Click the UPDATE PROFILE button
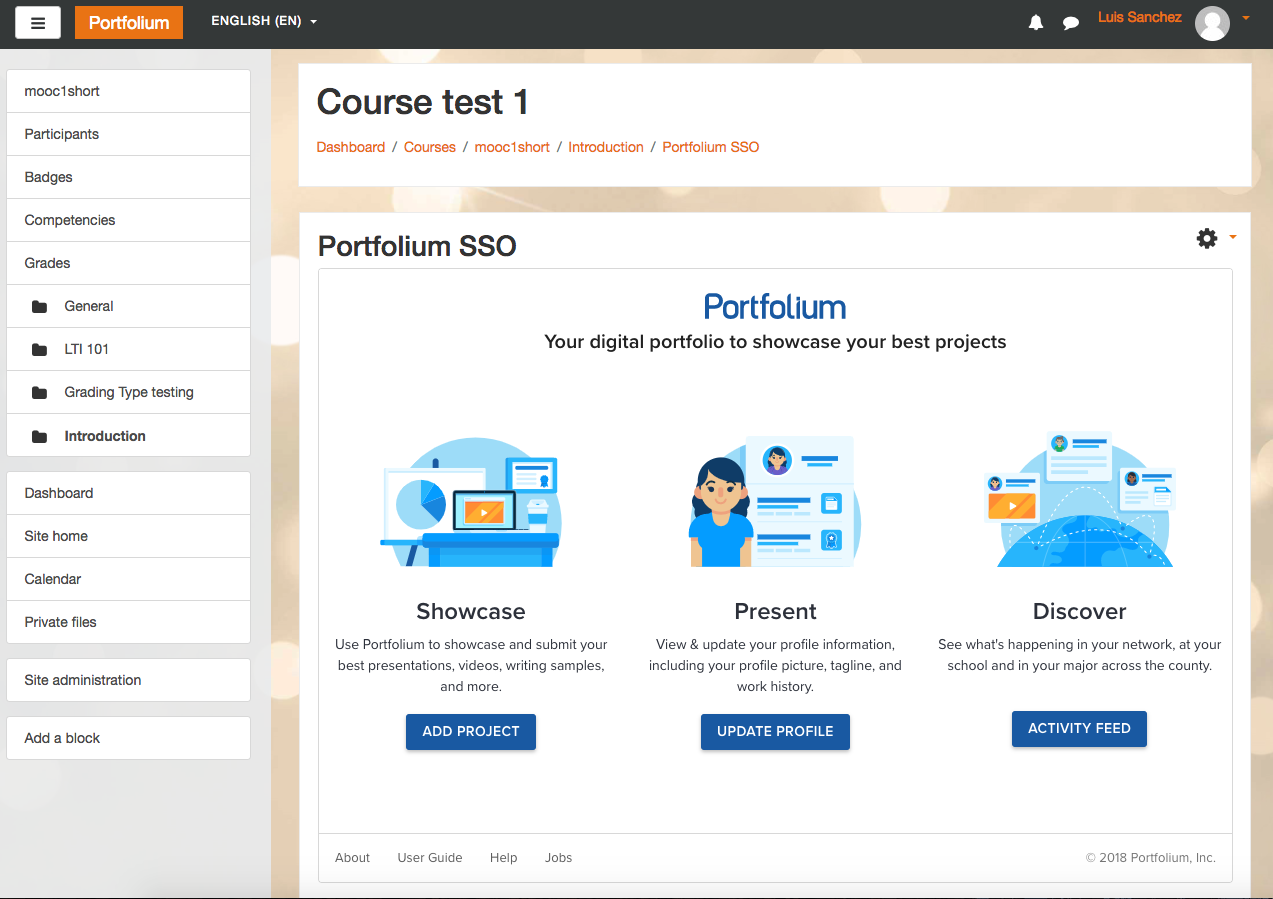 (775, 732)
